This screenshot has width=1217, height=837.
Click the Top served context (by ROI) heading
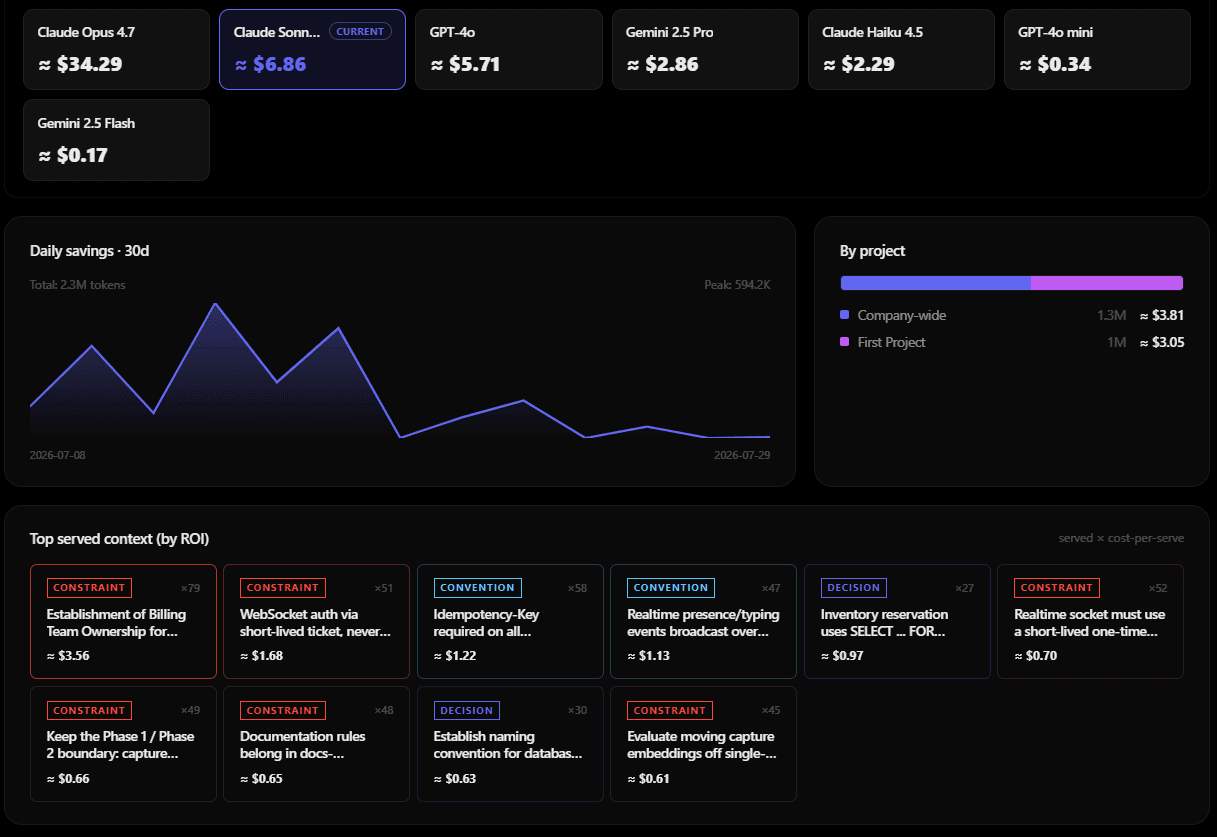point(119,539)
